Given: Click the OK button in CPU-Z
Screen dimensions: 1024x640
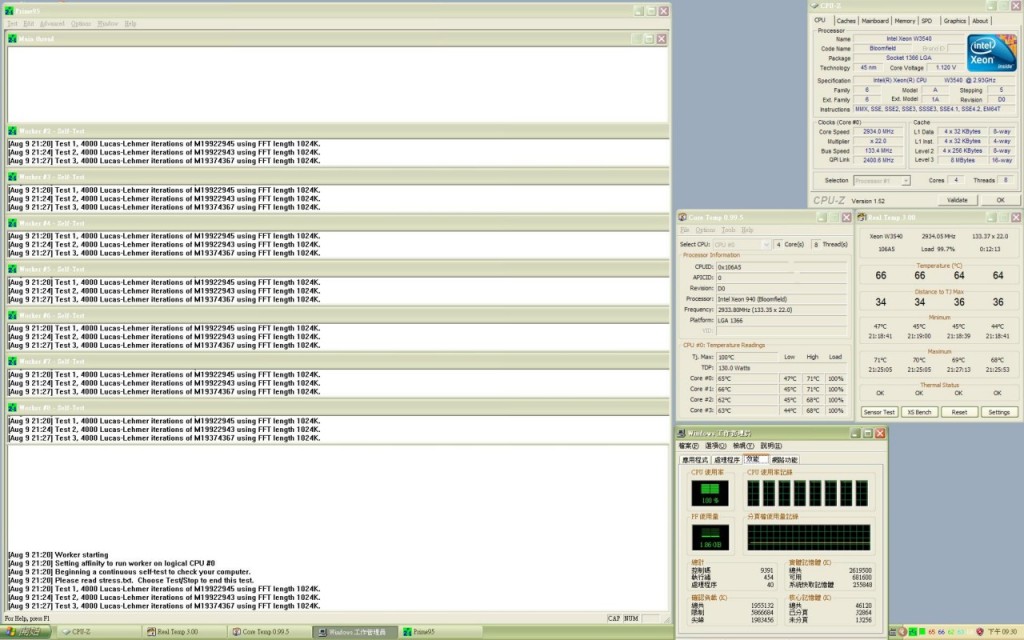Looking at the screenshot, I should point(1000,200).
